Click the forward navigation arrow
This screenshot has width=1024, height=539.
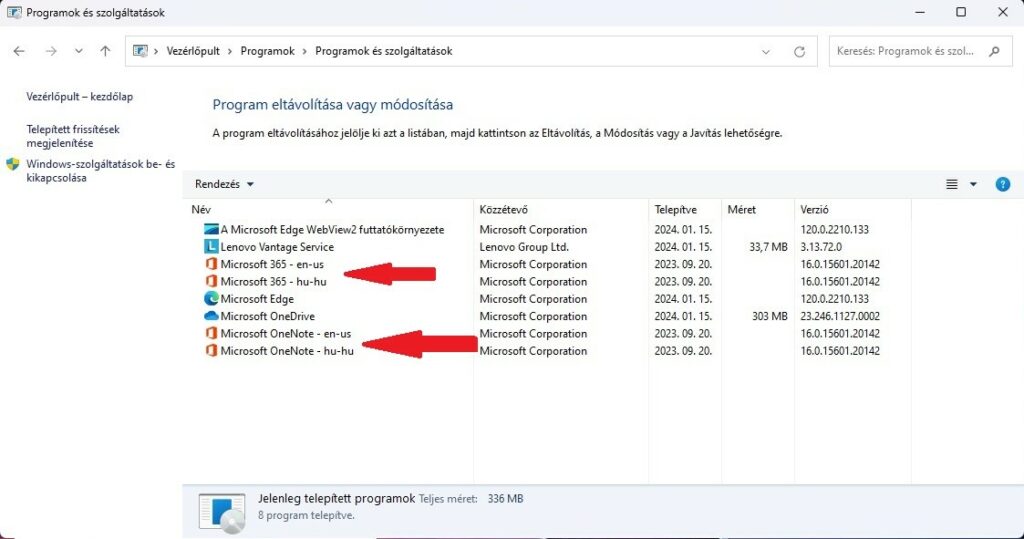click(x=51, y=51)
